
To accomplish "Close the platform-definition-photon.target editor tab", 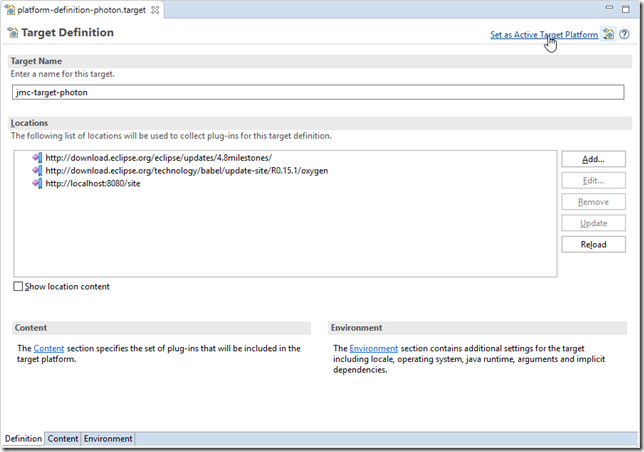I will point(155,10).
